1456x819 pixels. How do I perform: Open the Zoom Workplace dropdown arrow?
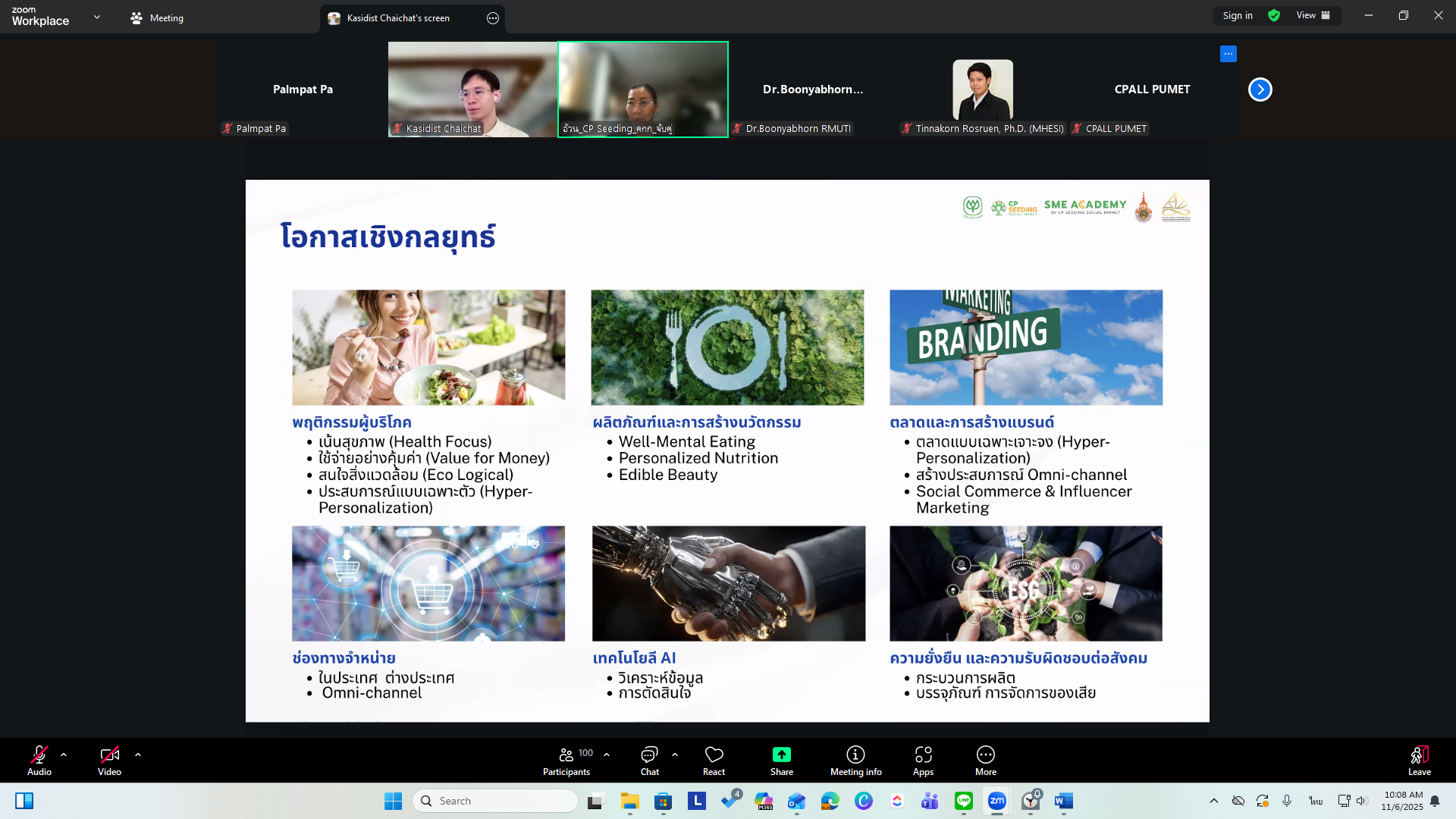point(96,17)
